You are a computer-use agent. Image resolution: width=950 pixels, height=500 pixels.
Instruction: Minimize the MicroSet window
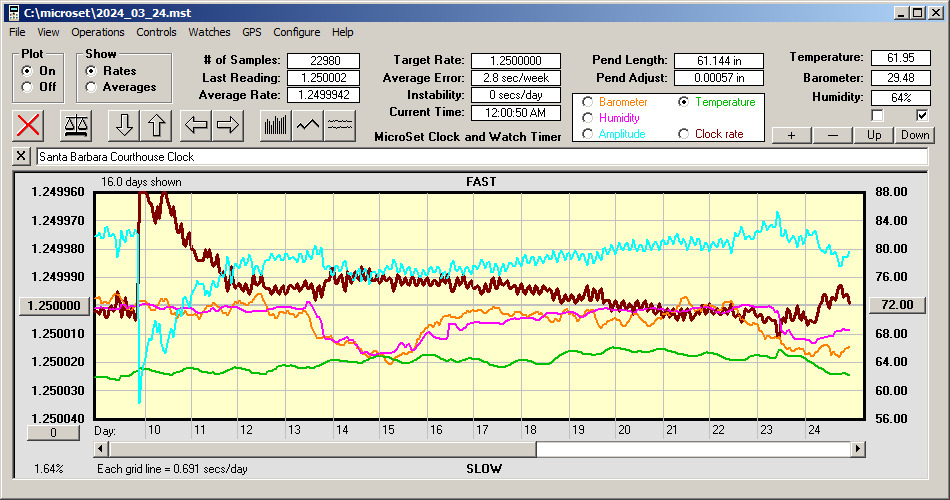pos(902,13)
